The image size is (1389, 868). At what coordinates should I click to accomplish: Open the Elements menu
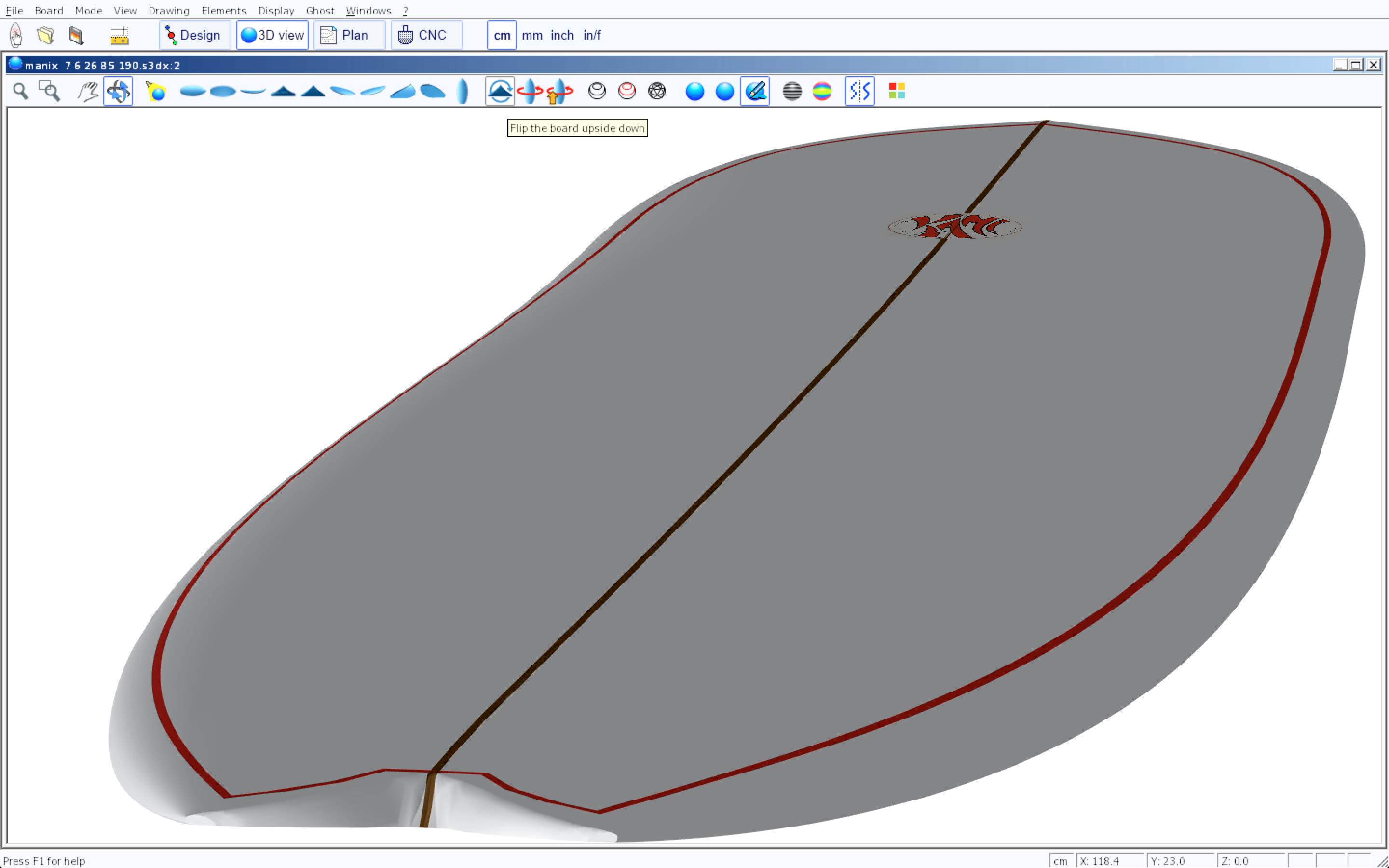(x=223, y=10)
